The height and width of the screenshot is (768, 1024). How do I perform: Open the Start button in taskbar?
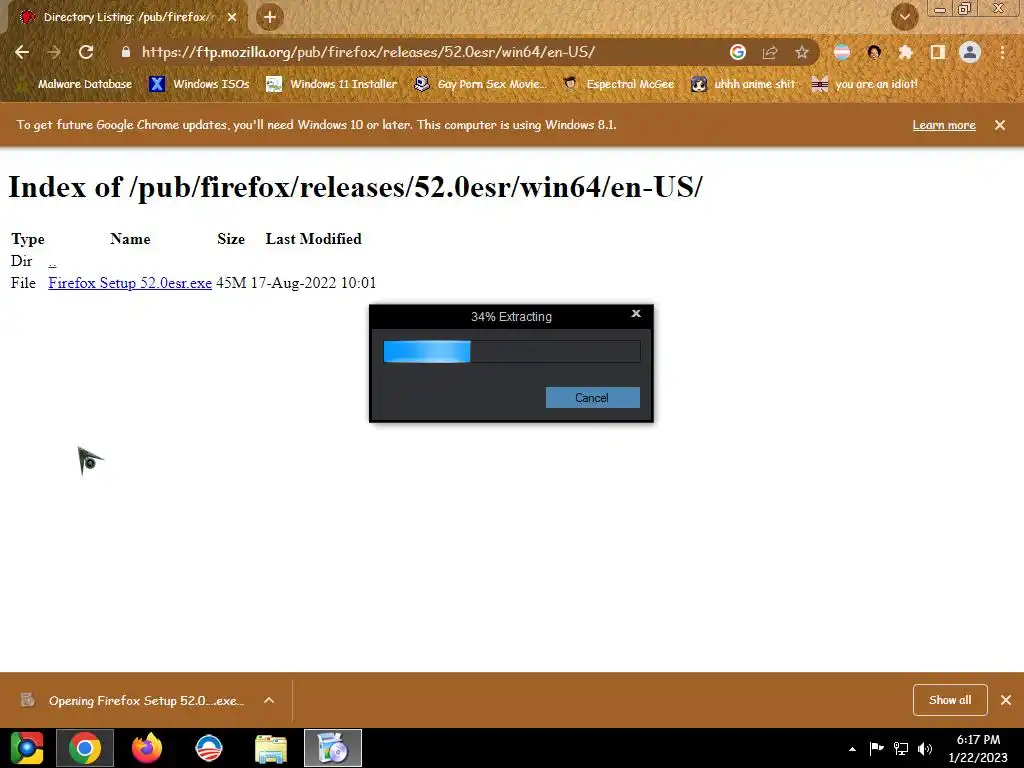27,748
